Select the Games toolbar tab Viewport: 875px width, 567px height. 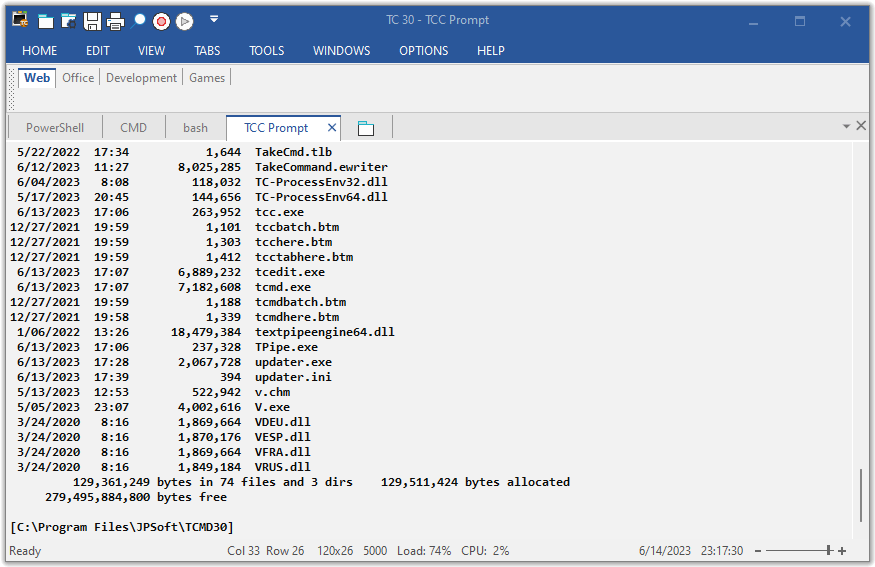click(x=207, y=78)
